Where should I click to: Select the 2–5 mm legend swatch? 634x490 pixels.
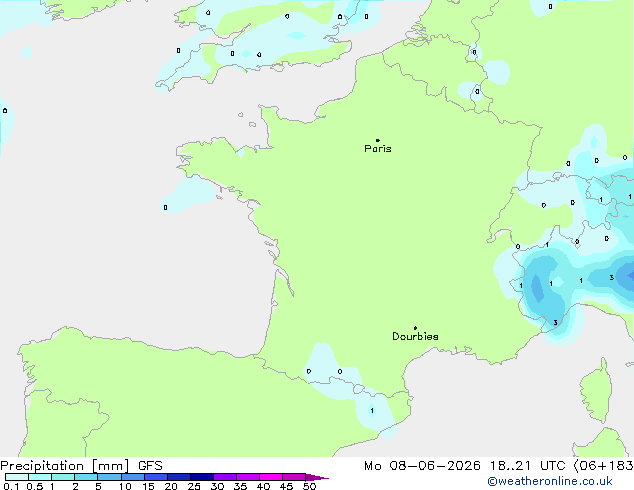[86, 477]
